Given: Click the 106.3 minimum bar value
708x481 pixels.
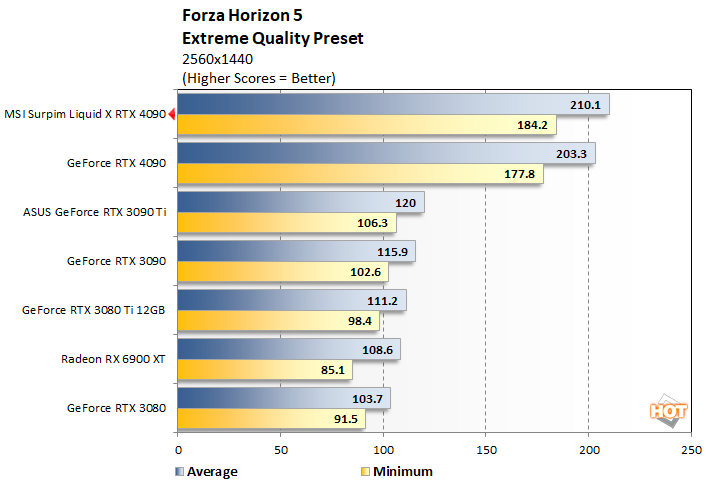Looking at the screenshot, I should 373,223.
